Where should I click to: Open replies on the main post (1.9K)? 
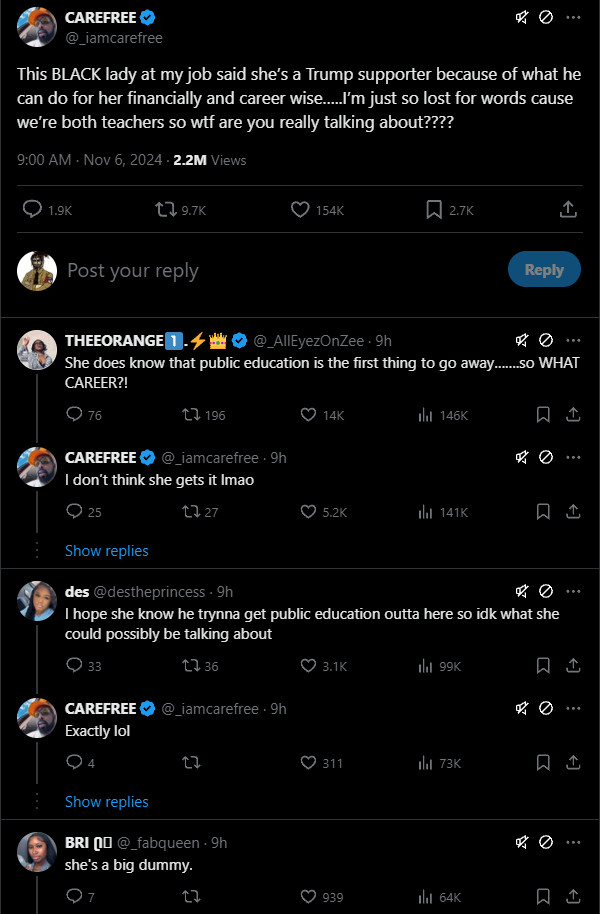pos(33,210)
